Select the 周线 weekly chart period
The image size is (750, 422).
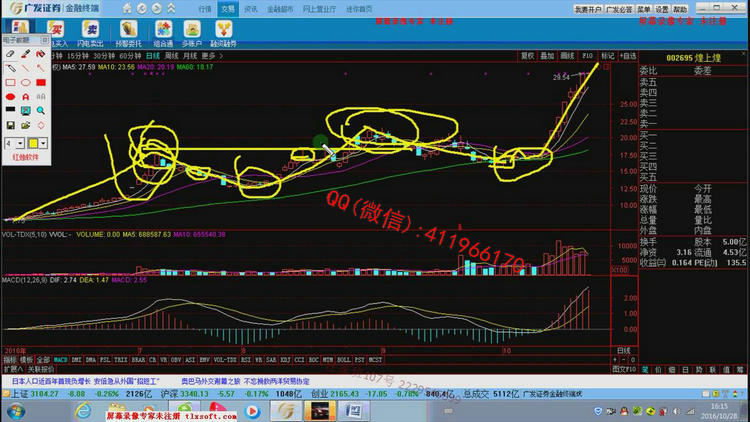[x=171, y=56]
